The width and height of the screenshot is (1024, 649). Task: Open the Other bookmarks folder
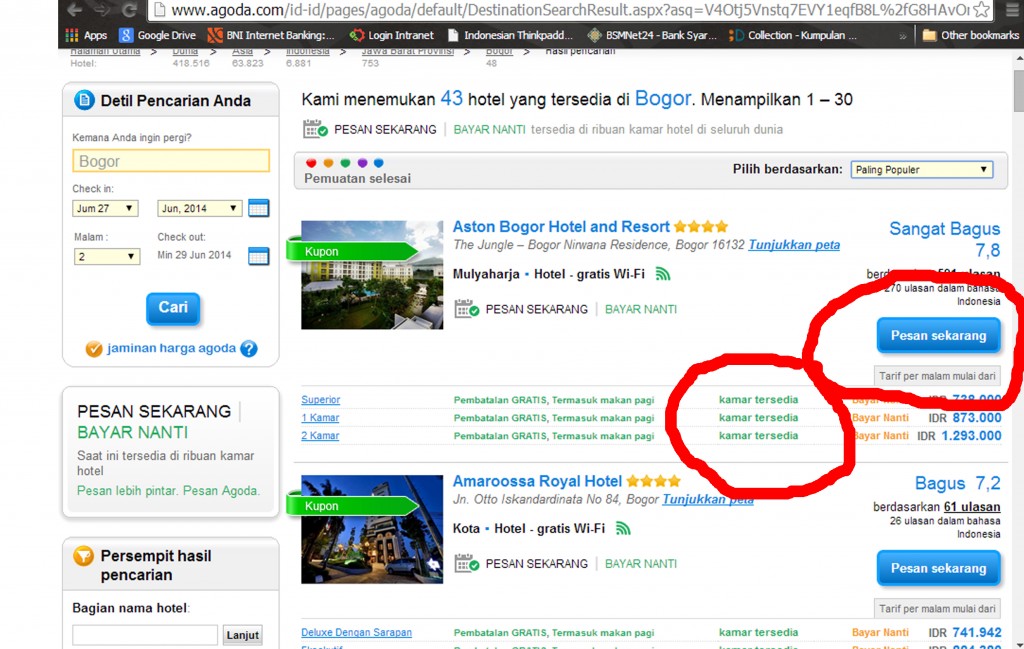tap(967, 35)
